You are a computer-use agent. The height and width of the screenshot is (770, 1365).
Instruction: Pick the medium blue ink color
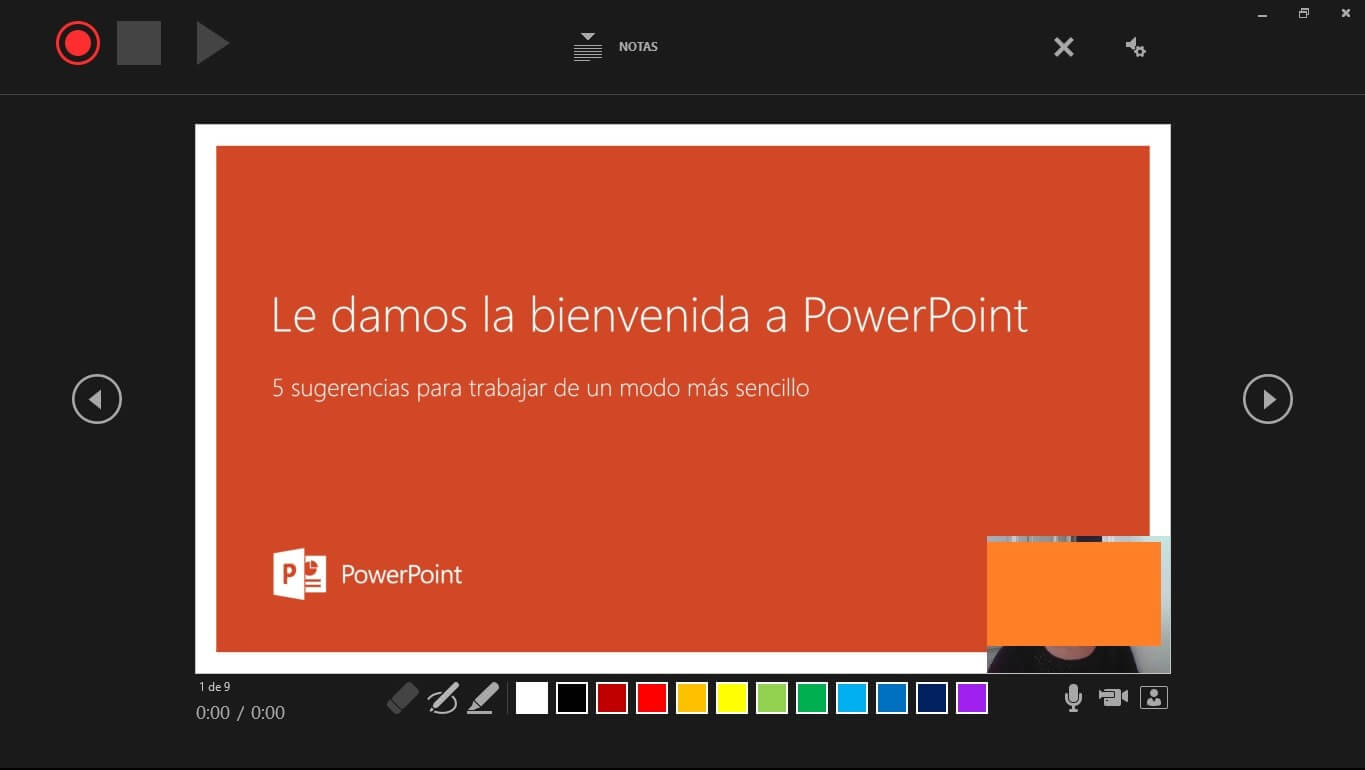(x=892, y=698)
